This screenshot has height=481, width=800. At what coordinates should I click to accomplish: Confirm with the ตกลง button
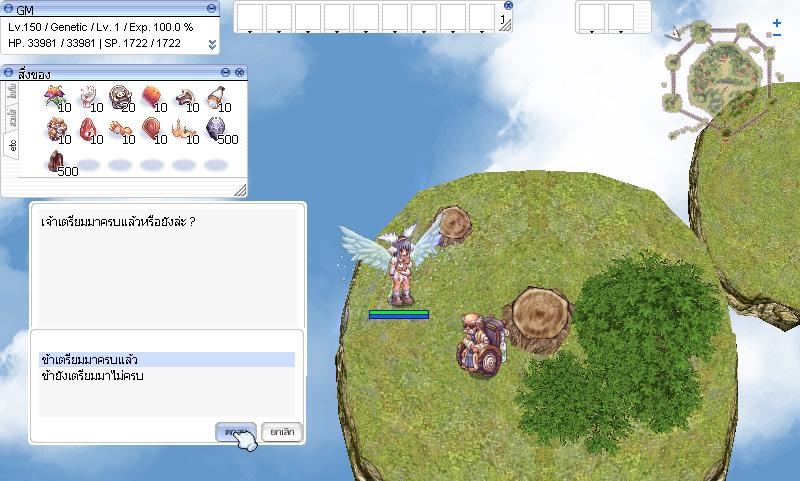click(236, 432)
